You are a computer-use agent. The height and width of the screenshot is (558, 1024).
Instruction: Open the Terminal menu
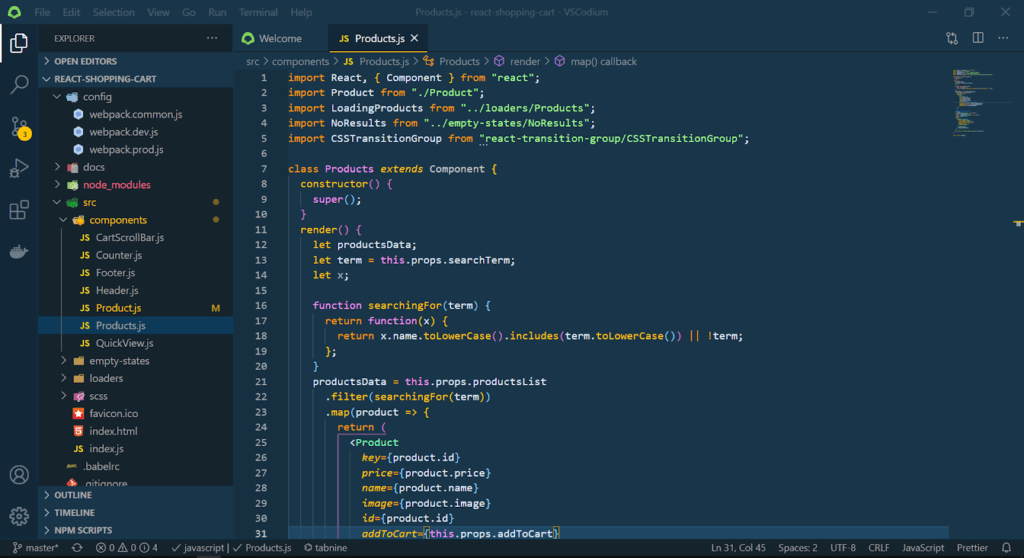(x=258, y=12)
